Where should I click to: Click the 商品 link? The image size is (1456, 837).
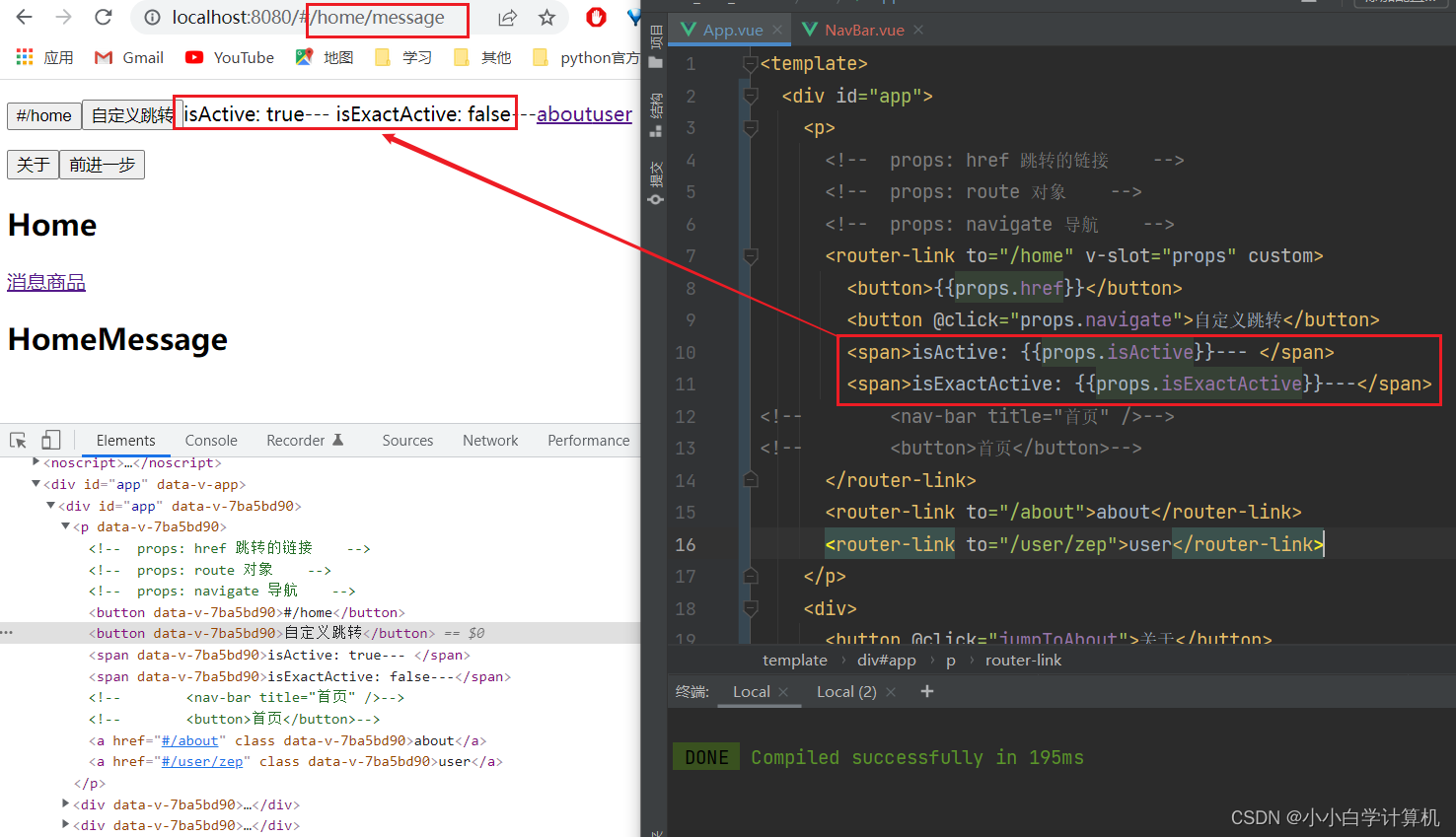66,282
